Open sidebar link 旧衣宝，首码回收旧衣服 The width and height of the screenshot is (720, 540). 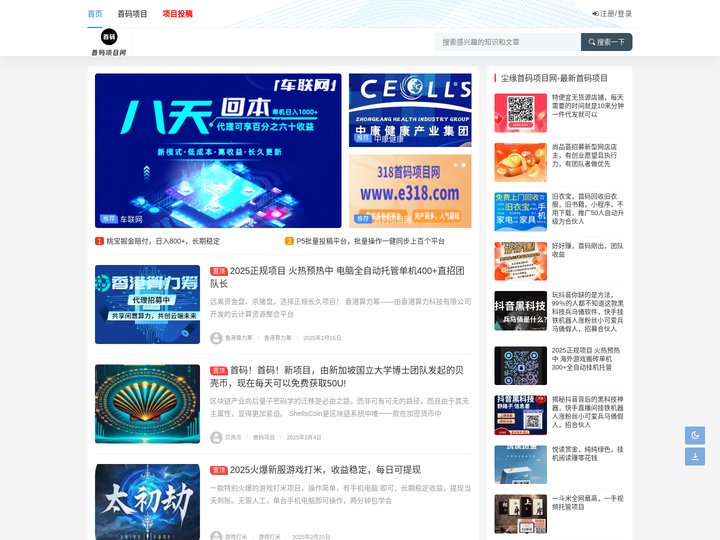[x=587, y=208]
